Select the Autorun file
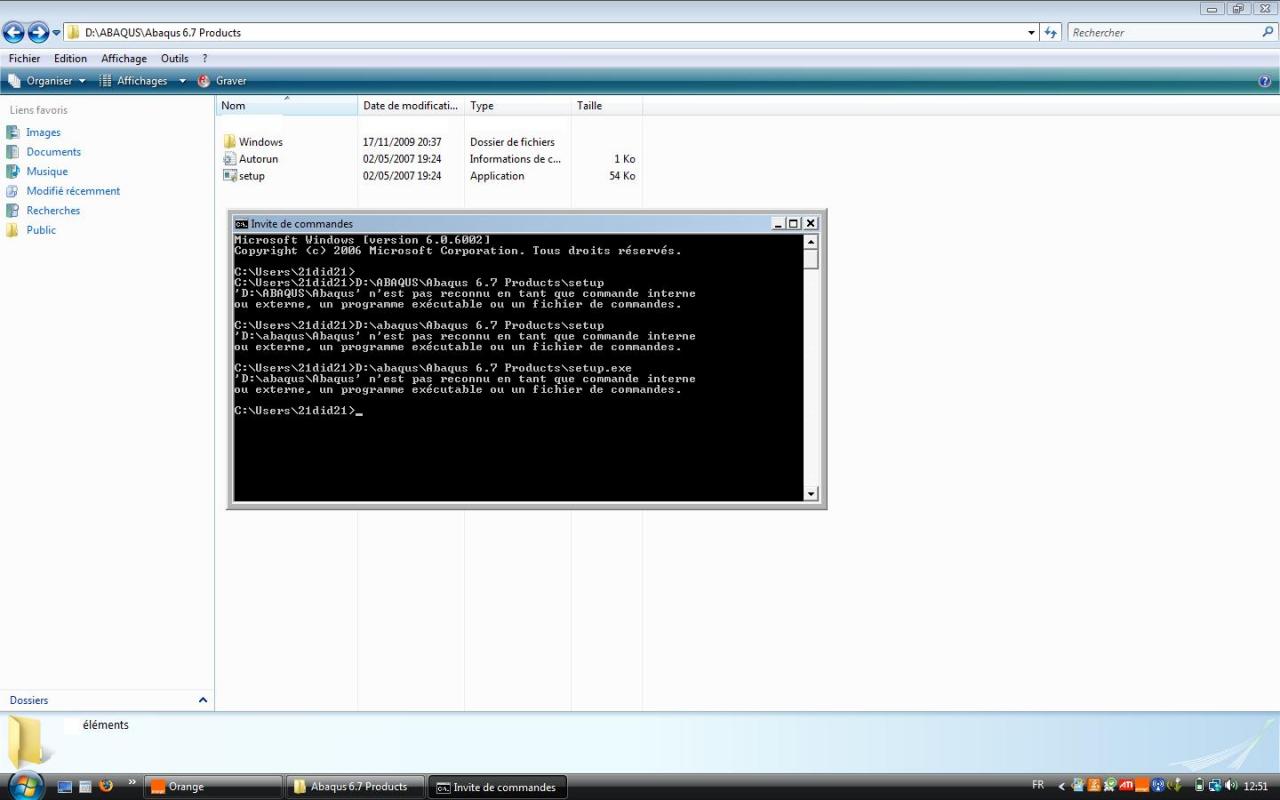 point(251,159)
